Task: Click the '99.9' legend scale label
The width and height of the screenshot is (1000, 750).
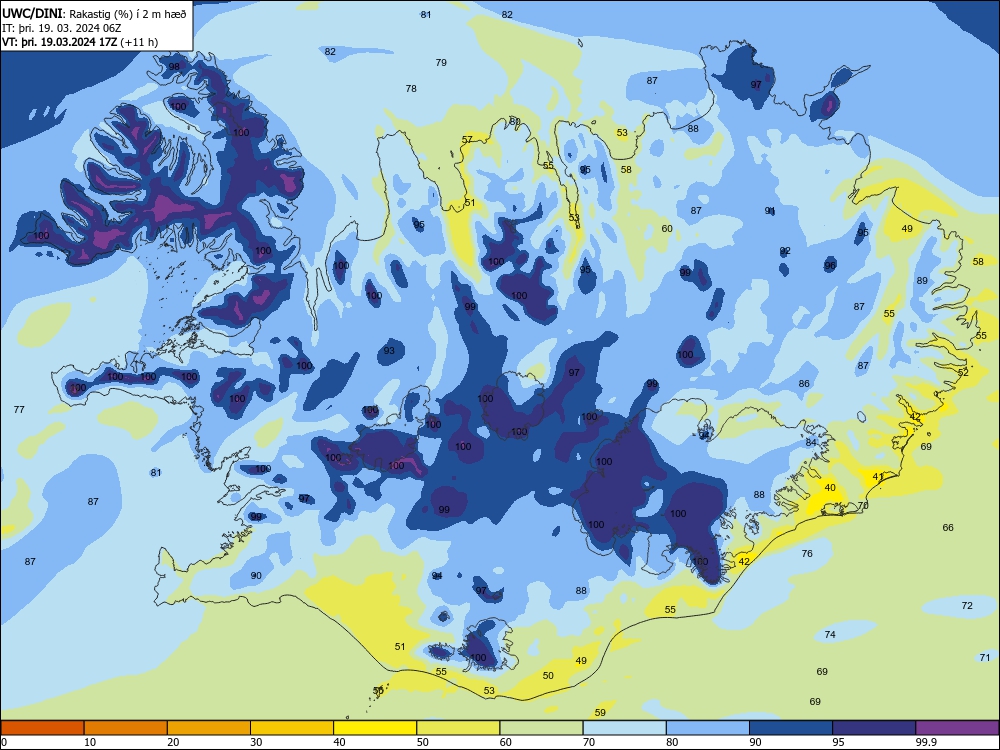Action: [925, 742]
